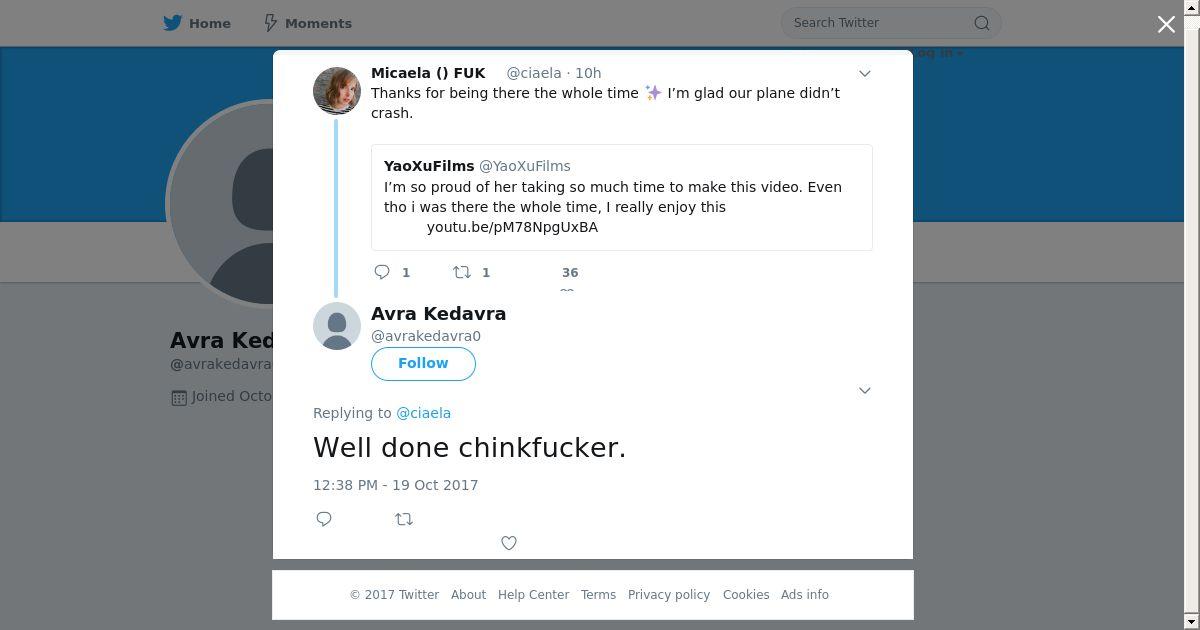Viewport: 1200px width, 630px height.
Task: Click the @ciaela mention in reply line
Action: click(x=423, y=413)
